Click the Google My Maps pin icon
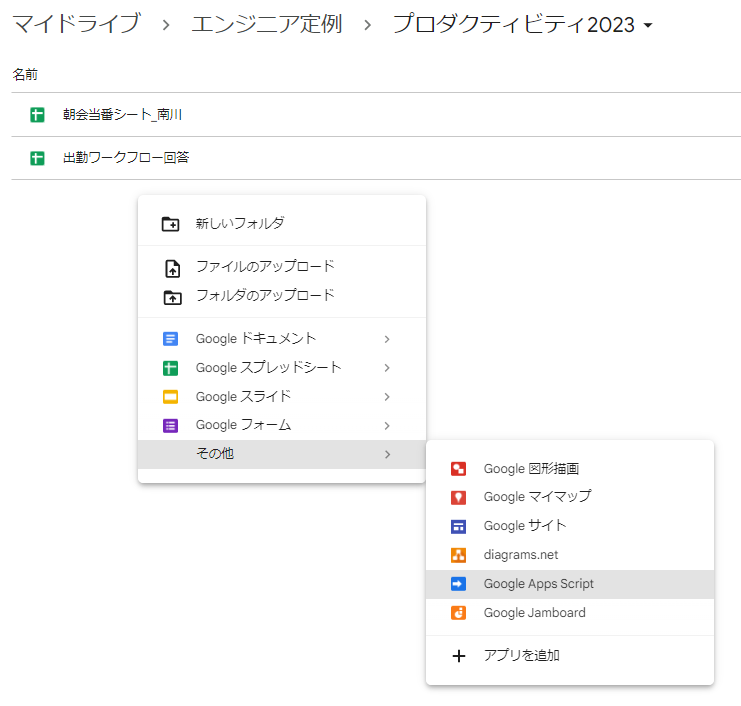Viewport: 741px width, 706px height. (458, 497)
